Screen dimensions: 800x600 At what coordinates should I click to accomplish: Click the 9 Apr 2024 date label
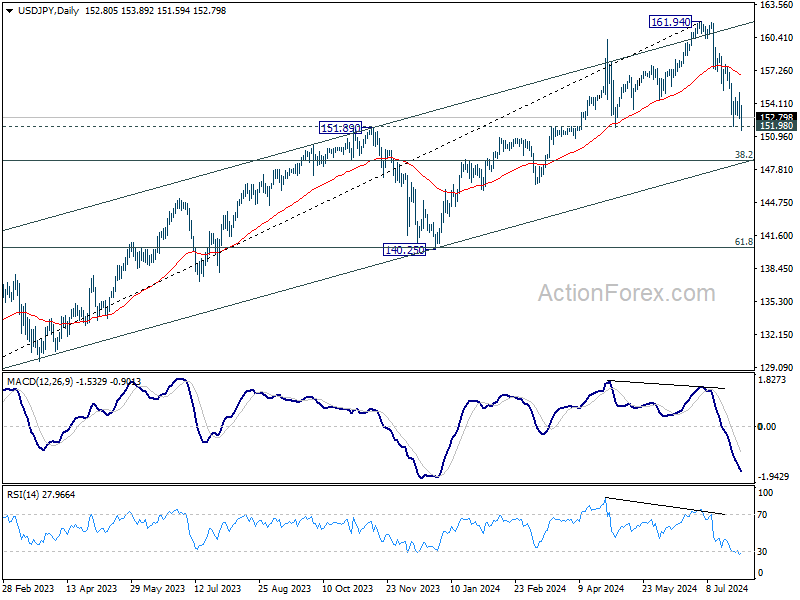pos(601,588)
